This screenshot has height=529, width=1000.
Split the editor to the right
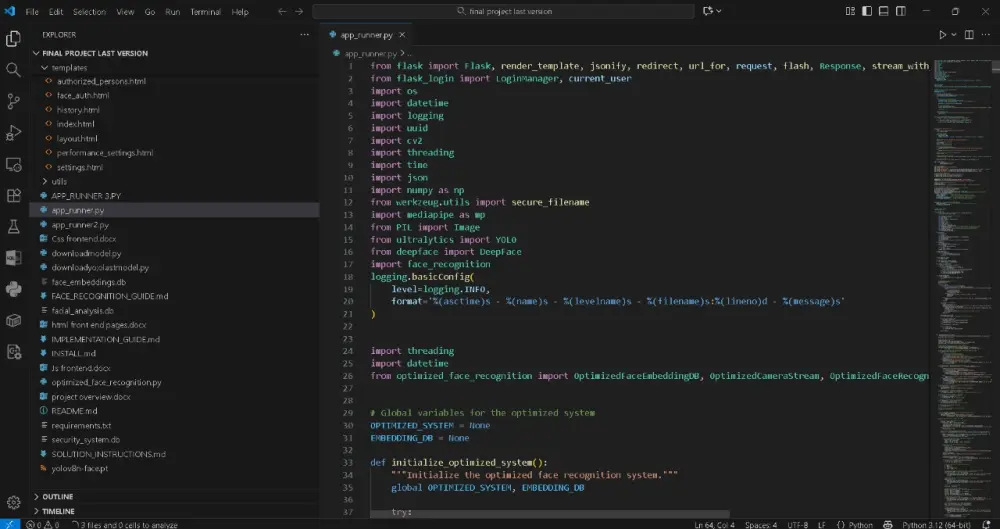[969, 34]
